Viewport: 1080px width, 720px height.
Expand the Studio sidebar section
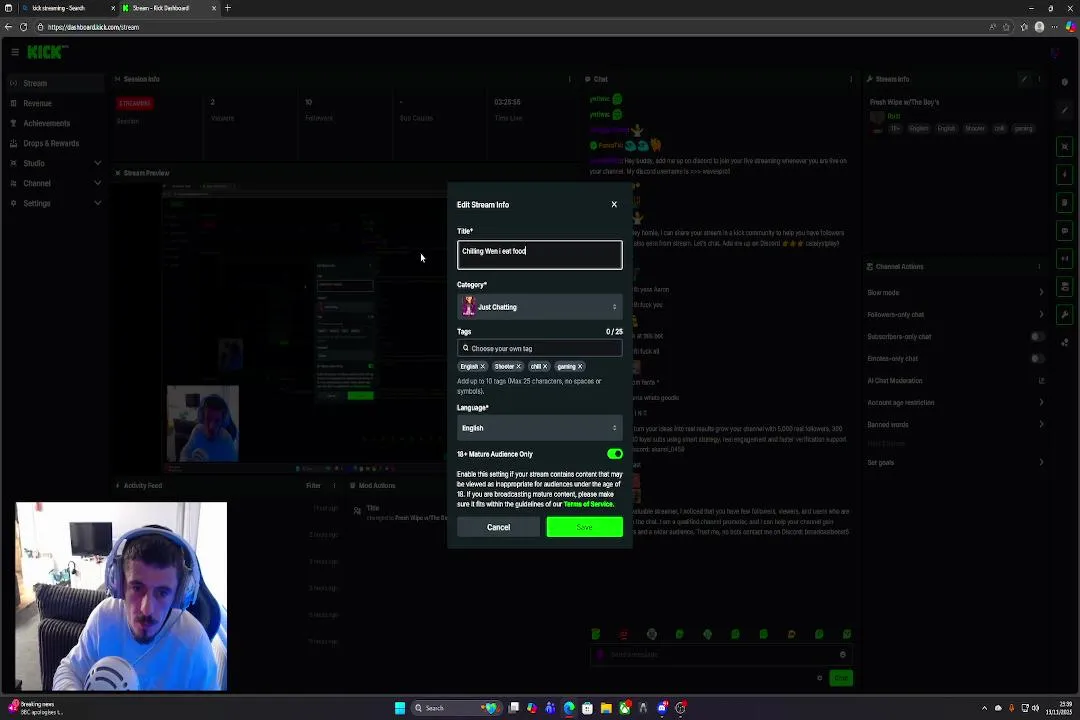pyautogui.click(x=55, y=163)
